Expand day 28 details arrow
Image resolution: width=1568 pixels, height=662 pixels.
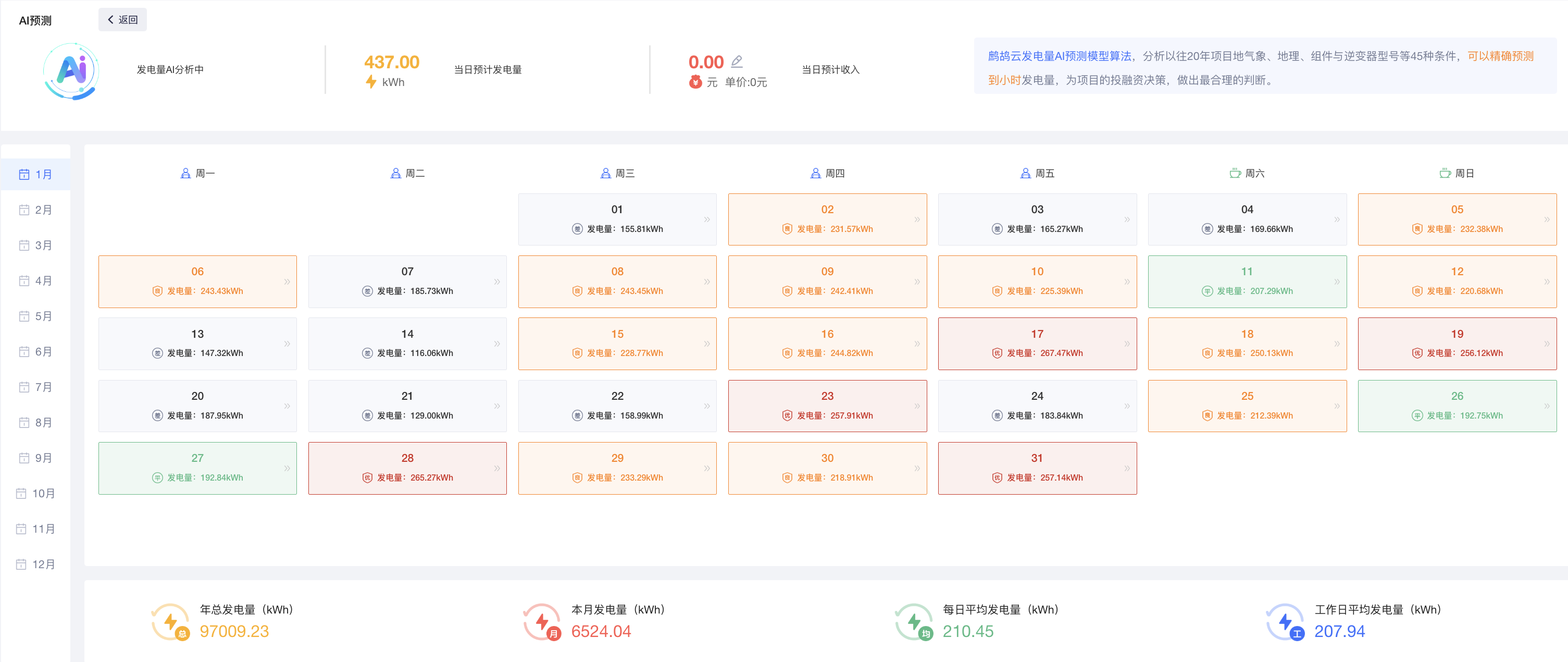(496, 468)
